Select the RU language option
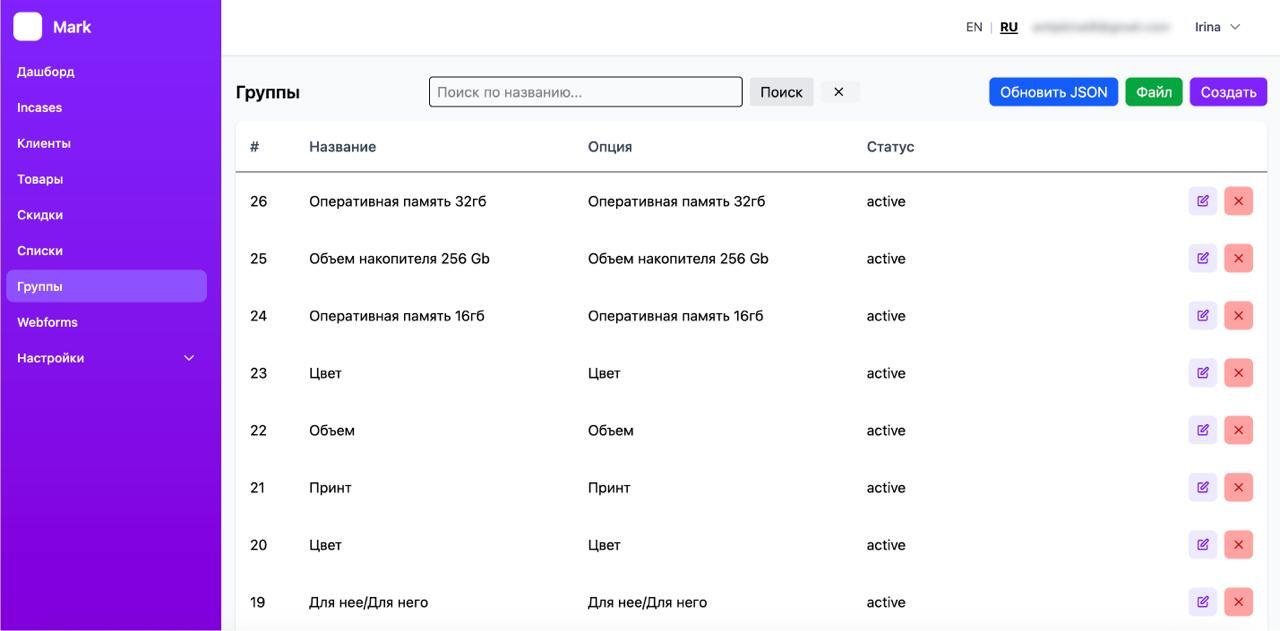This screenshot has width=1280, height=631. click(x=1009, y=27)
